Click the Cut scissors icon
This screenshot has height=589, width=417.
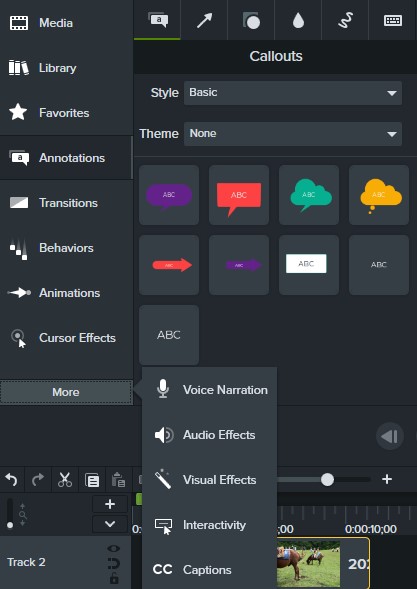click(x=65, y=480)
